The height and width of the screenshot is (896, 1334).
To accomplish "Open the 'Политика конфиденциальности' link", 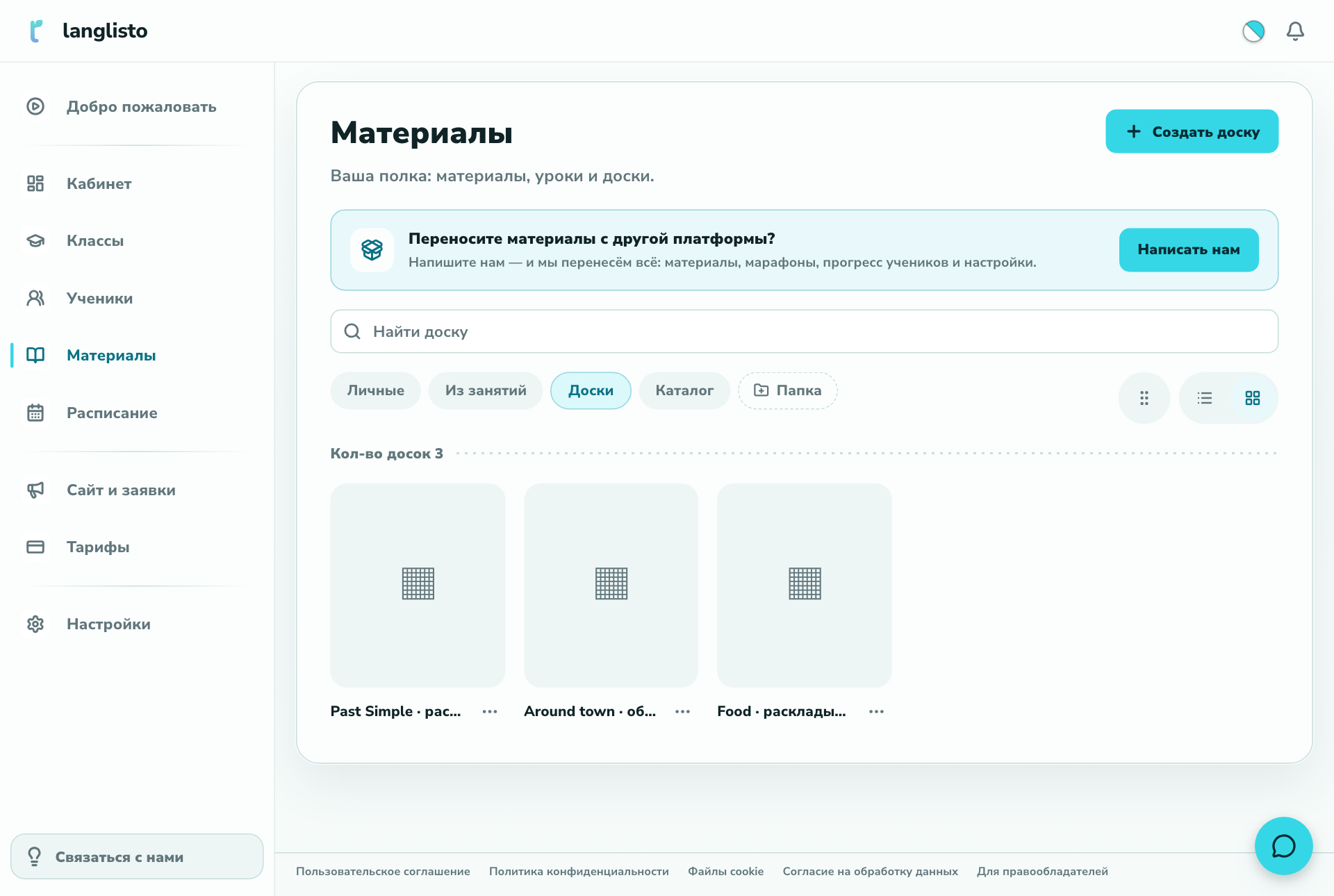I will tap(579, 871).
